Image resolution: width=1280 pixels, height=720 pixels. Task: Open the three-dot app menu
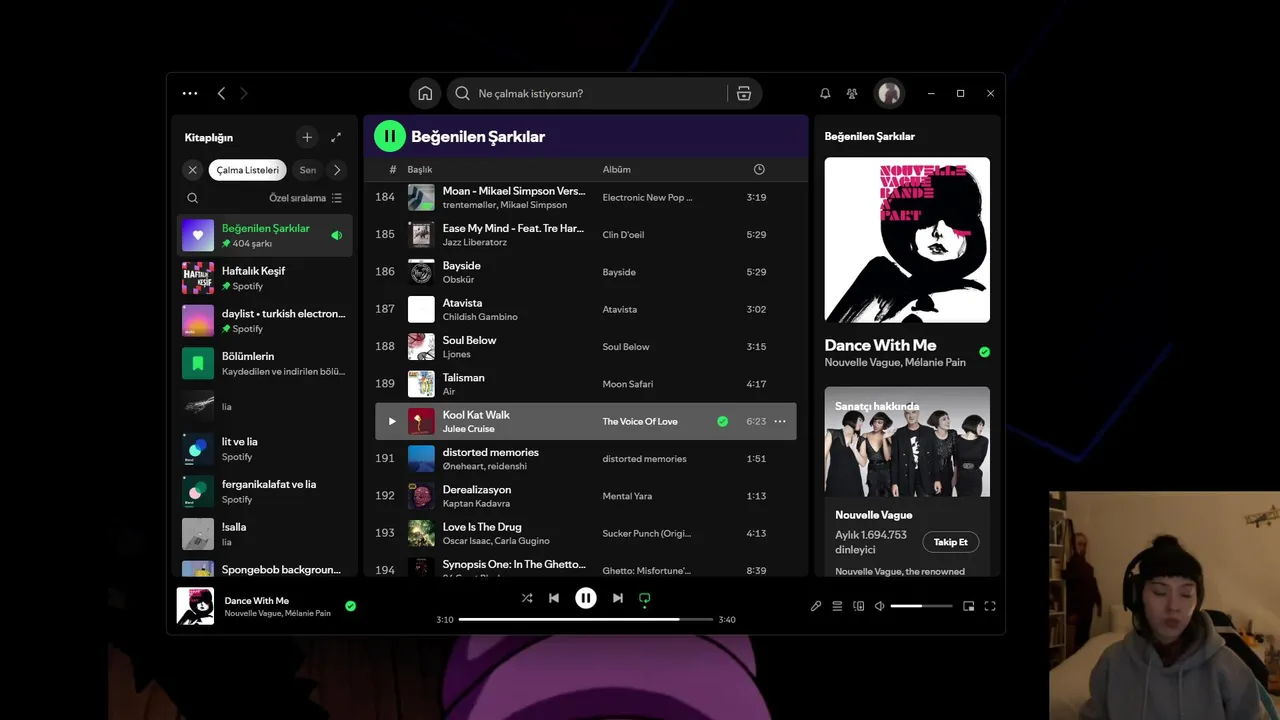(x=190, y=93)
